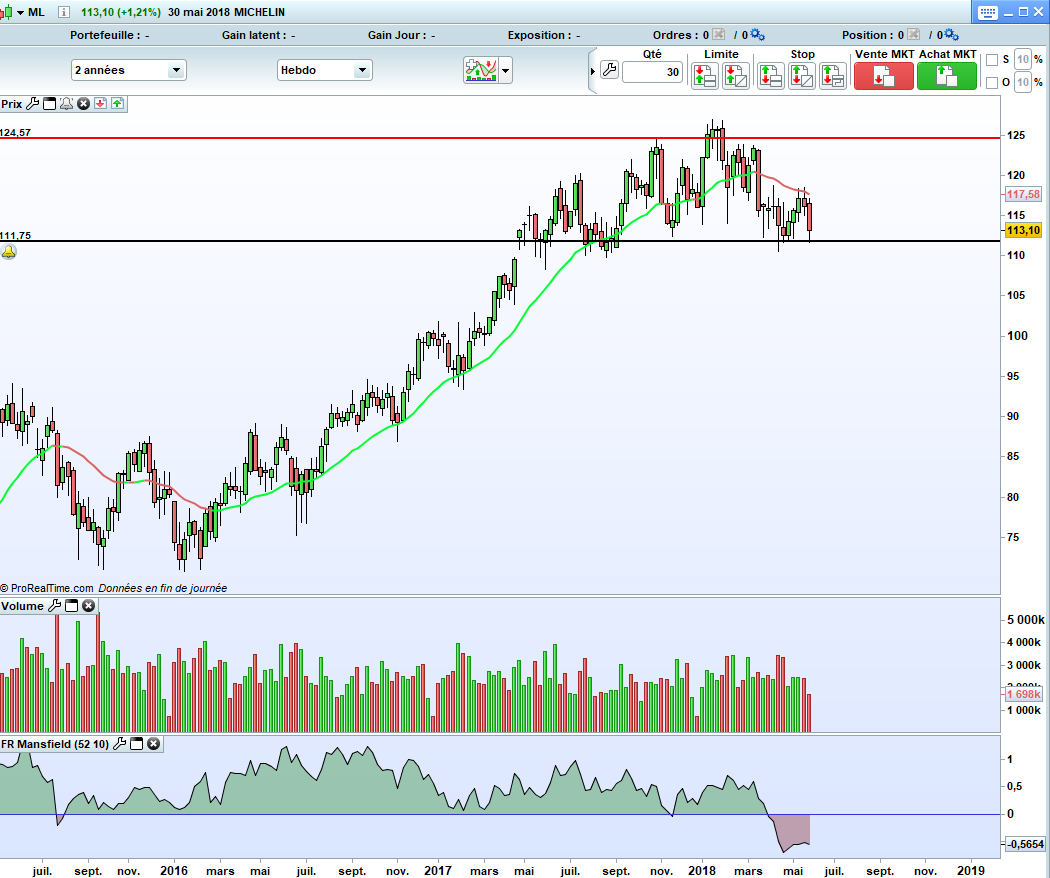The image size is (1050, 878).
Task: Click the 117,58 moving average price label
Action: [x=1023, y=194]
